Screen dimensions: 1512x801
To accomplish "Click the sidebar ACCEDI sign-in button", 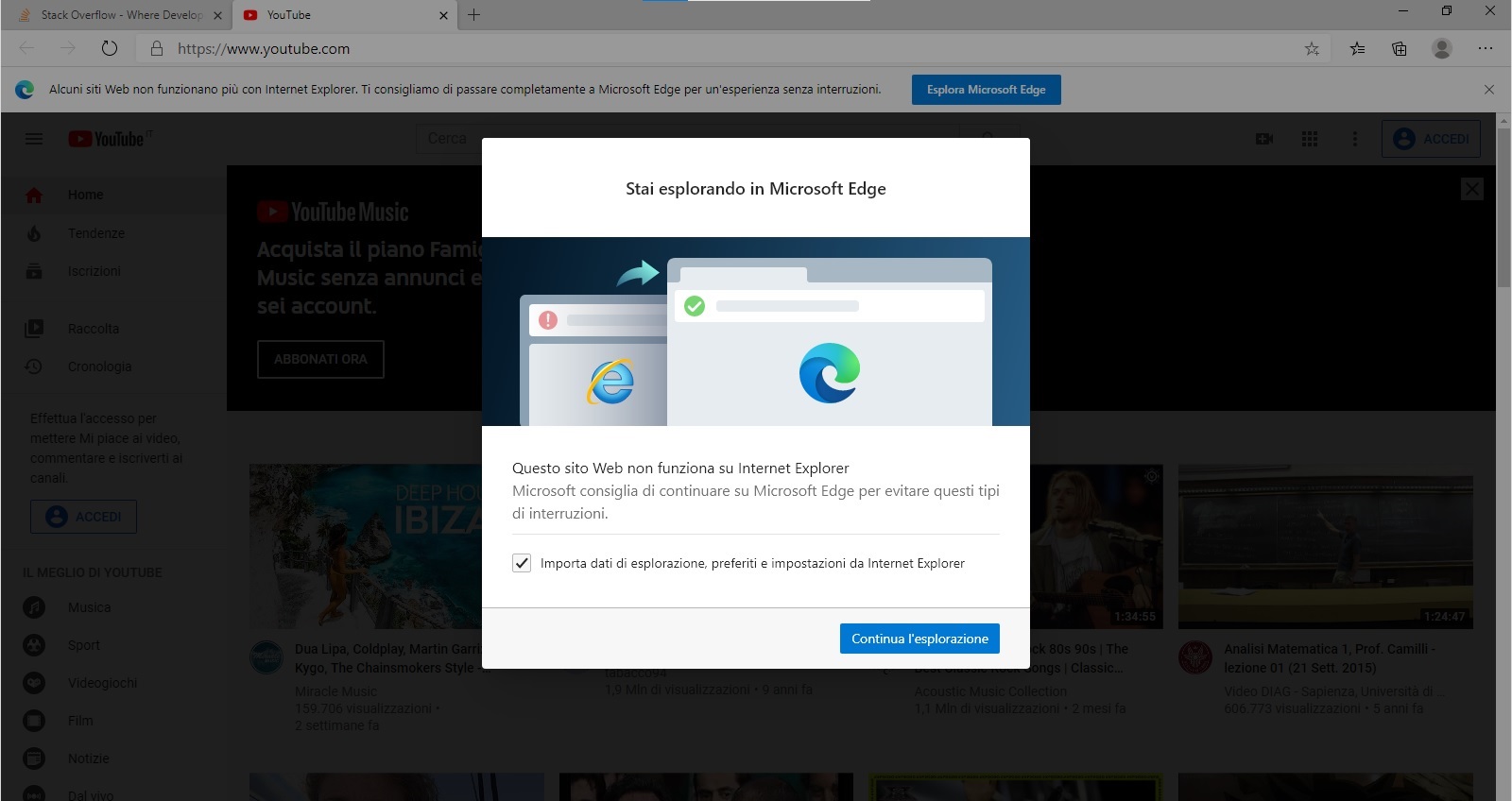I will click(x=83, y=517).
